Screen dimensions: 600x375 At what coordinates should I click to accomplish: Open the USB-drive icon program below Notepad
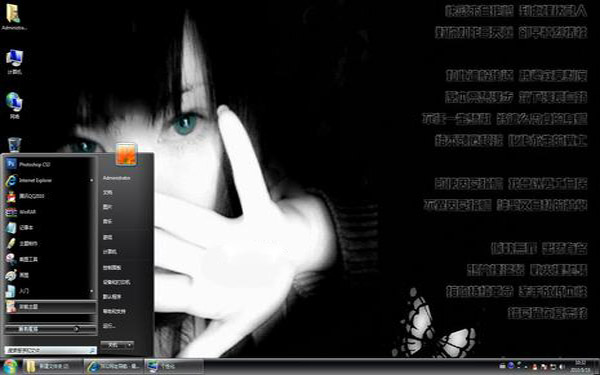[x=50, y=243]
